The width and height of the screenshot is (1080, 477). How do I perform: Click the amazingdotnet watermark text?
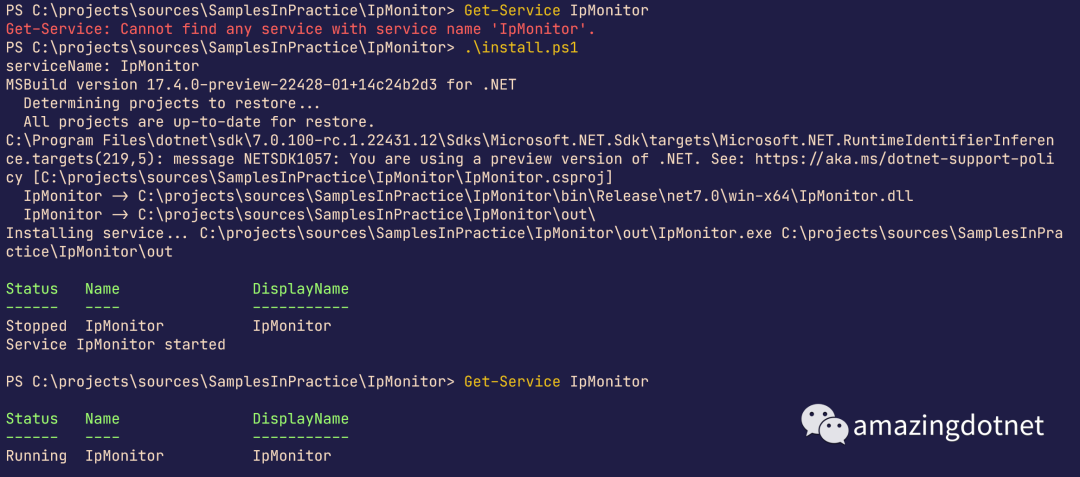click(x=948, y=427)
